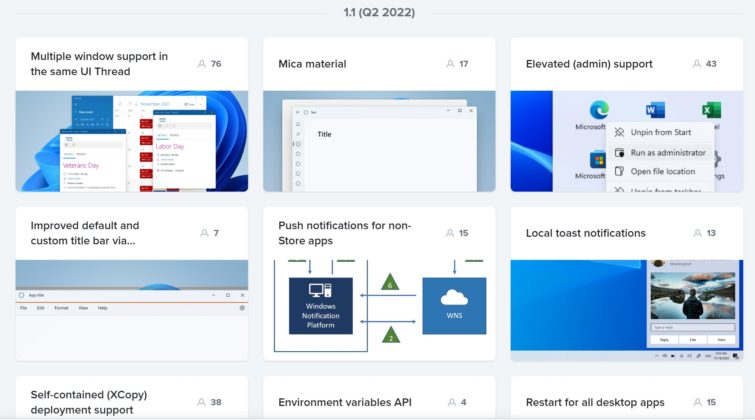Click the Word icon in the admin support image
Viewport: 755px width, 420px height.
pos(656,109)
